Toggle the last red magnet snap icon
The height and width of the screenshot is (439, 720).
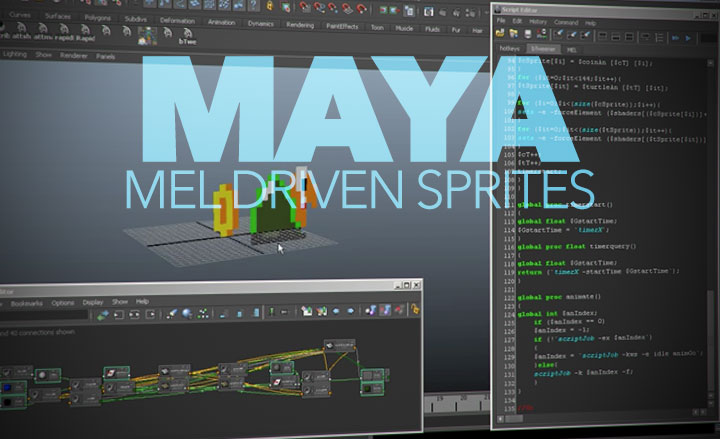point(361,8)
